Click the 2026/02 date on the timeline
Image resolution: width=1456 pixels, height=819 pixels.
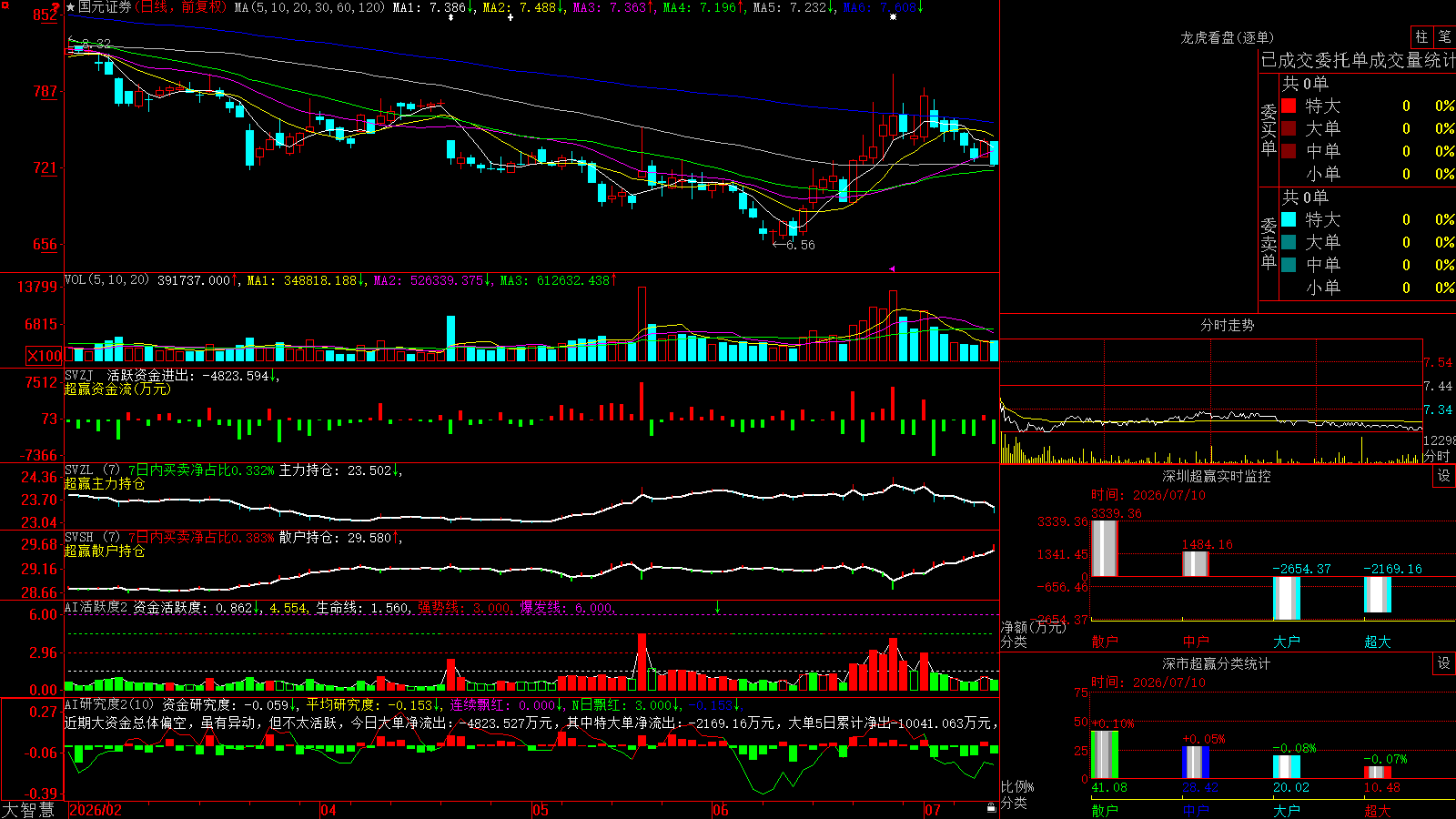point(96,810)
